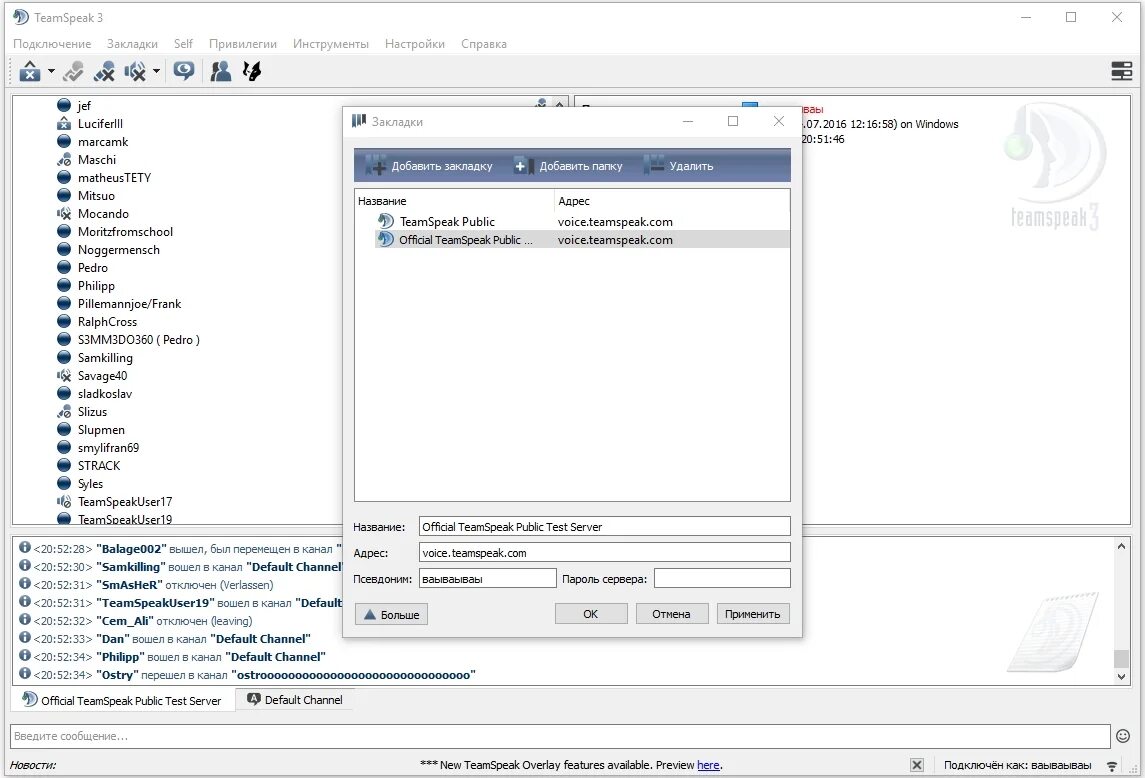The width and height of the screenshot is (1145, 778).
Task: Click Удалить in bookmarks toolbar
Action: pos(678,166)
